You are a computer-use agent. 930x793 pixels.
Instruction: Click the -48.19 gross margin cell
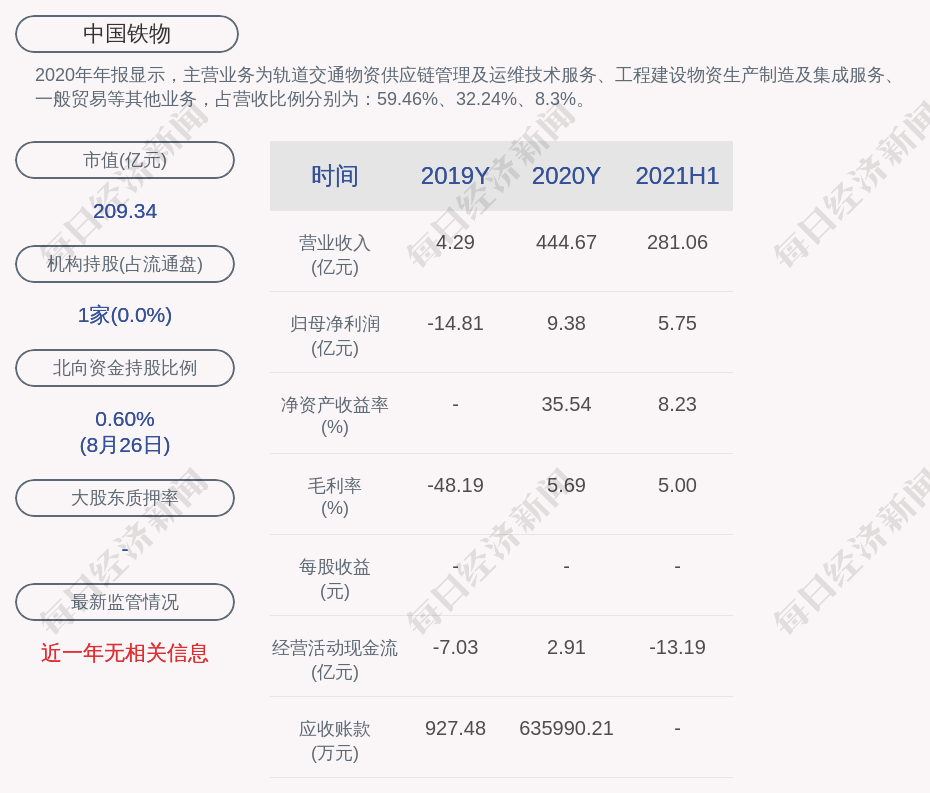455,486
